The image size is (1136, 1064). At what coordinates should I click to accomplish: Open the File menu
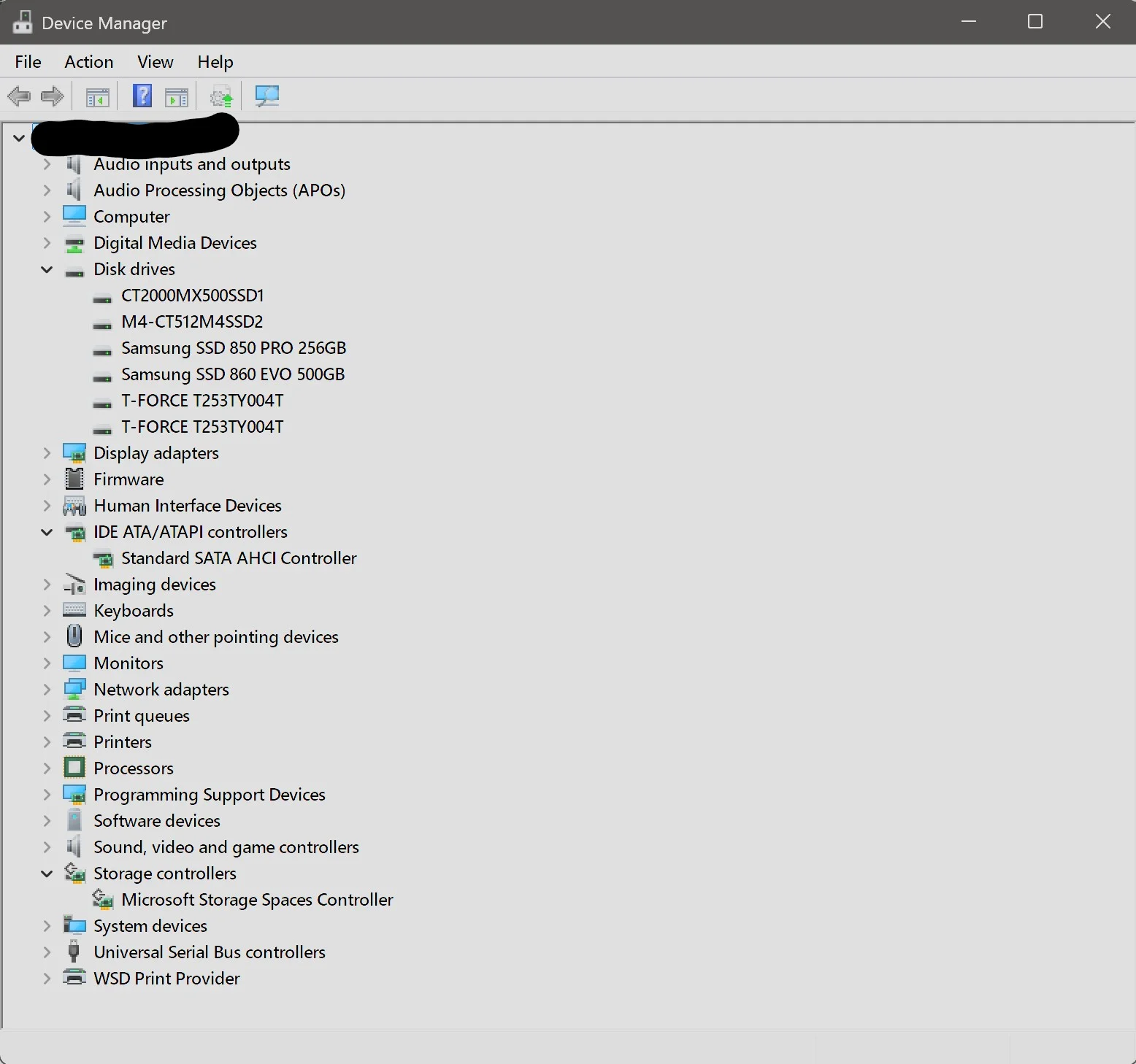click(28, 62)
